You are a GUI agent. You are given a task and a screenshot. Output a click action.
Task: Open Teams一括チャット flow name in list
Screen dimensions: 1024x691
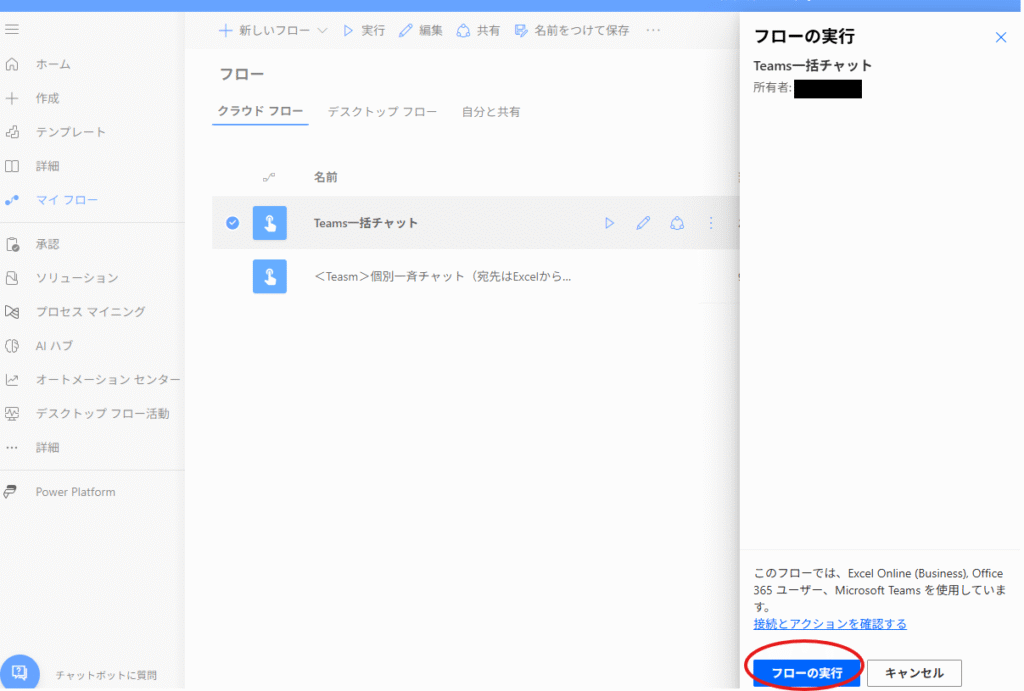[366, 223]
